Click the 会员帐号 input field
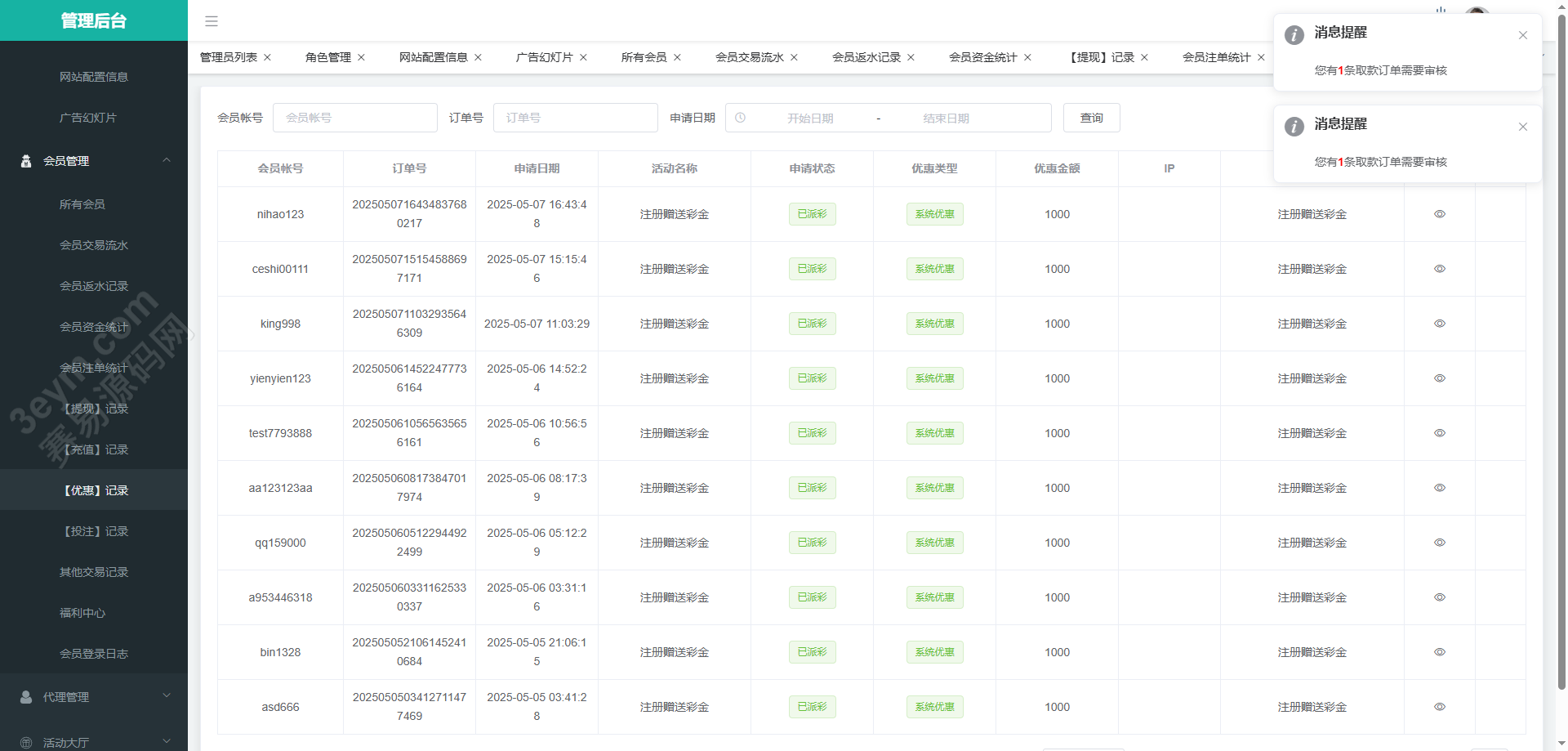Screen dimensions: 1568x751 pyautogui.click(x=354, y=118)
